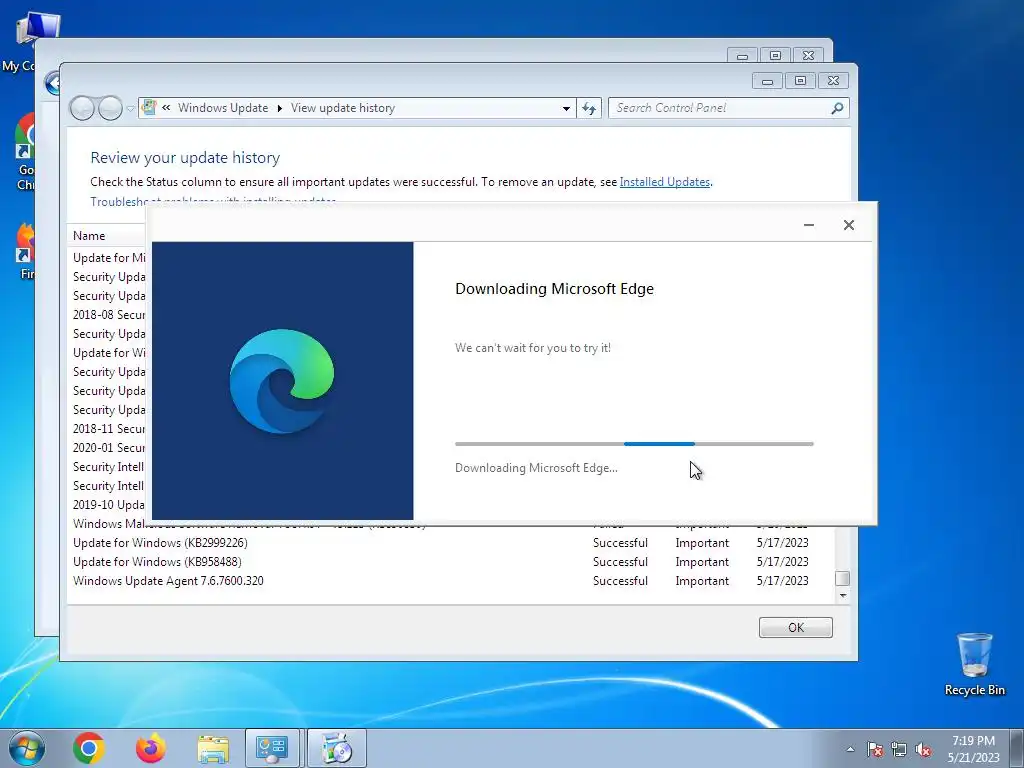The image size is (1024, 768).
Task: Open Windows Explorer from the taskbar
Action: (213, 749)
